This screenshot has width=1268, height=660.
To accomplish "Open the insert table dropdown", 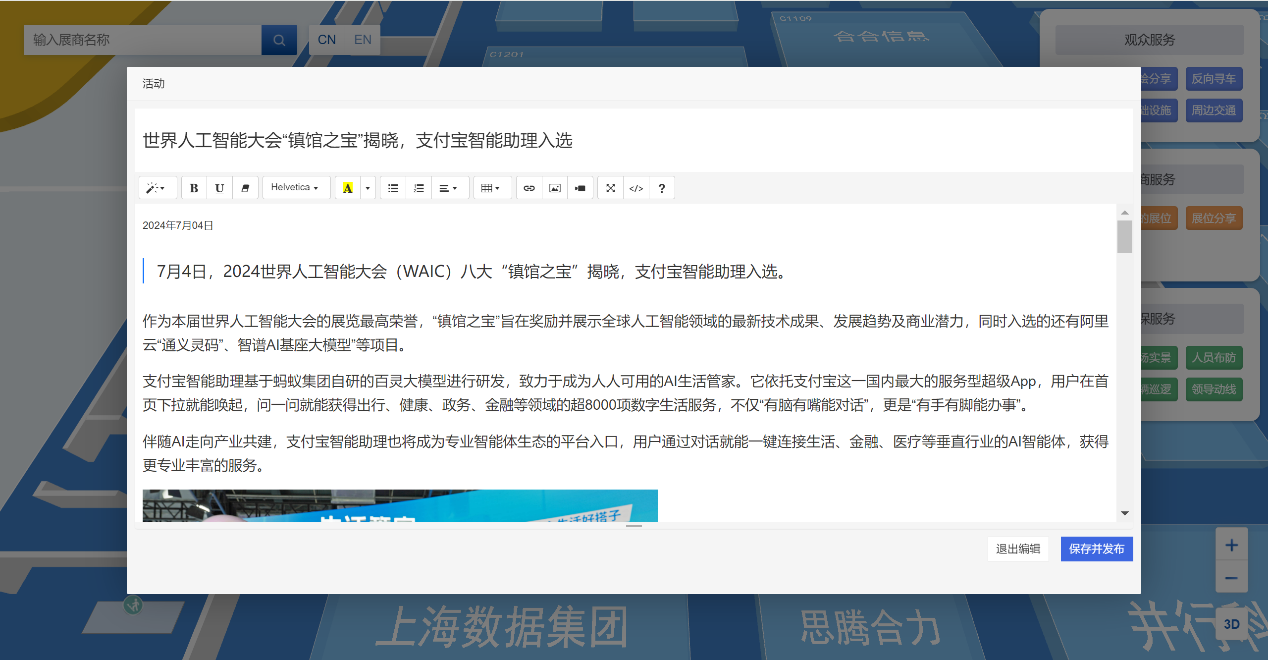I will tap(492, 188).
